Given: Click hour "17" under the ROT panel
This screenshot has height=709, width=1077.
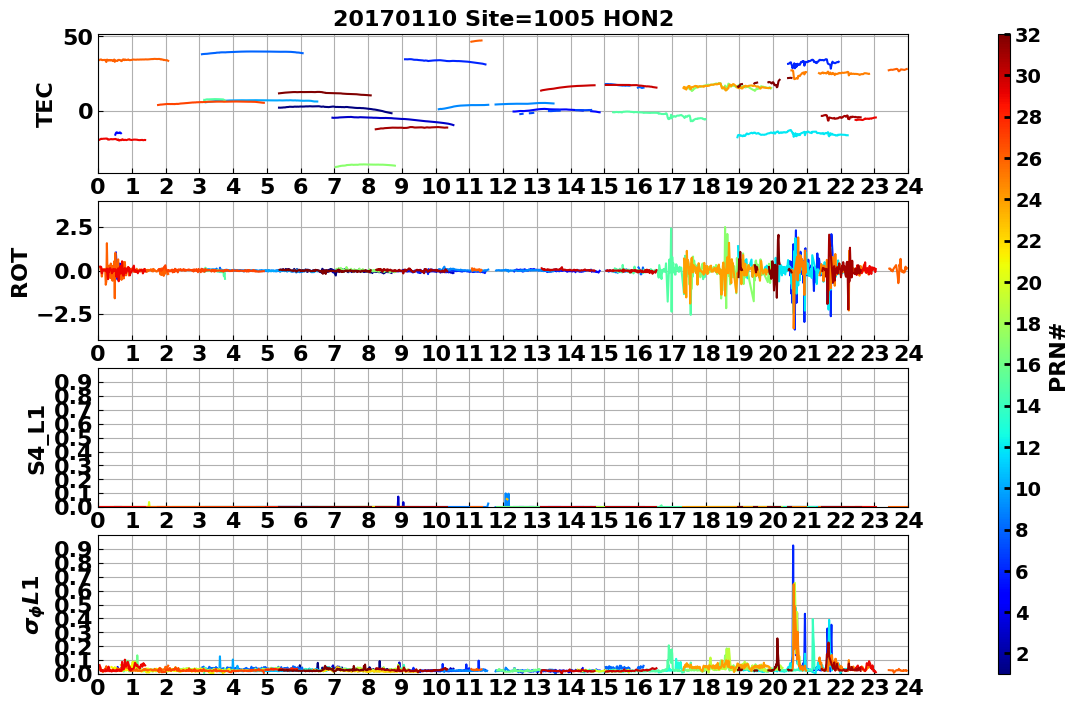Looking at the screenshot, I should (x=672, y=353).
